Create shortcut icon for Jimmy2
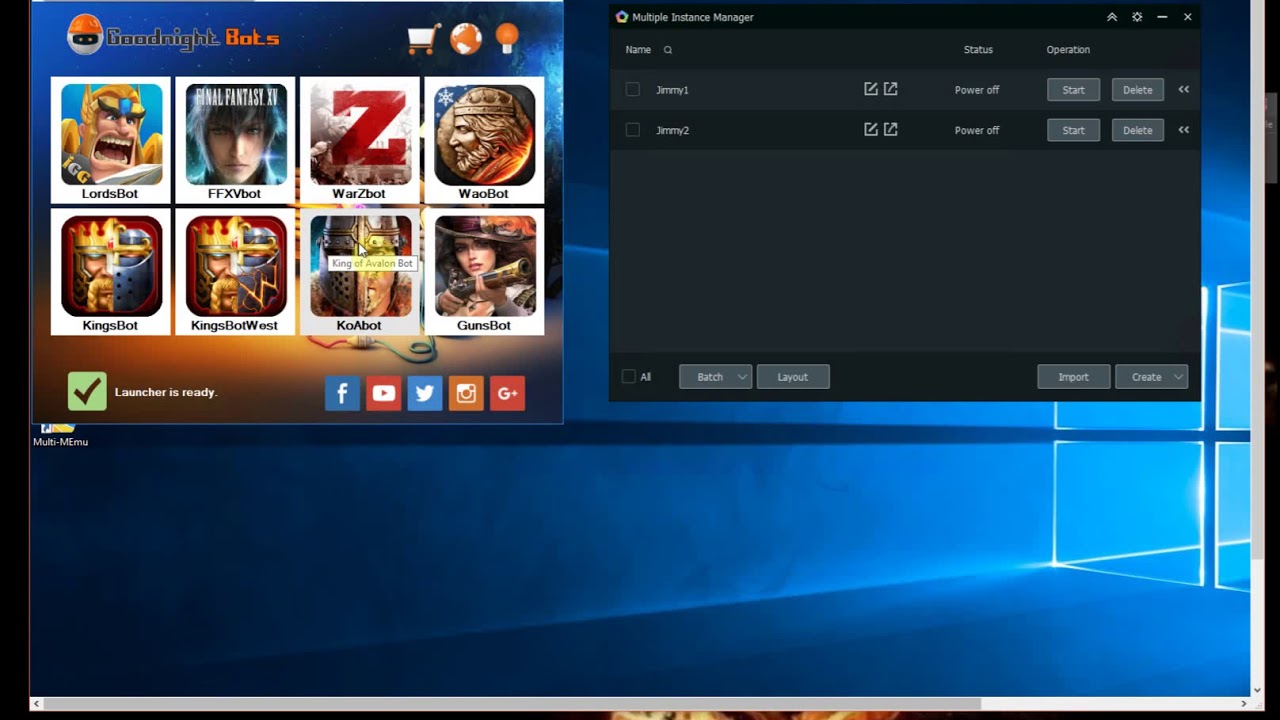The image size is (1280, 720). click(x=891, y=129)
